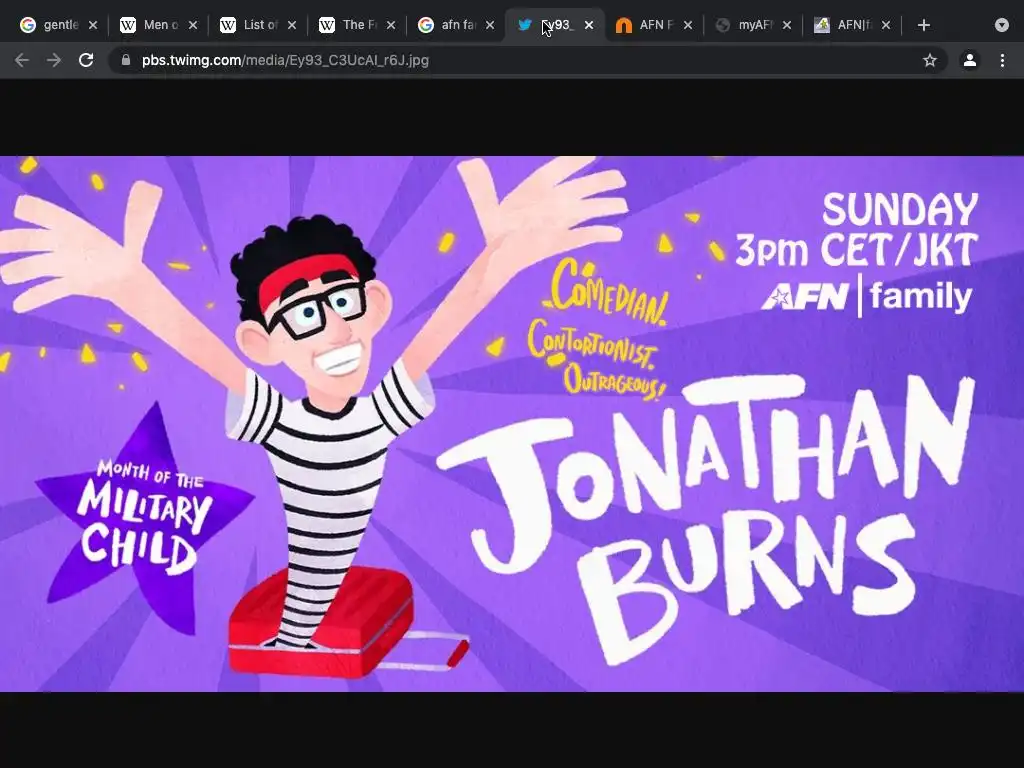
Task: Click the yellow 'Comedian.' text
Action: pyautogui.click(x=607, y=293)
